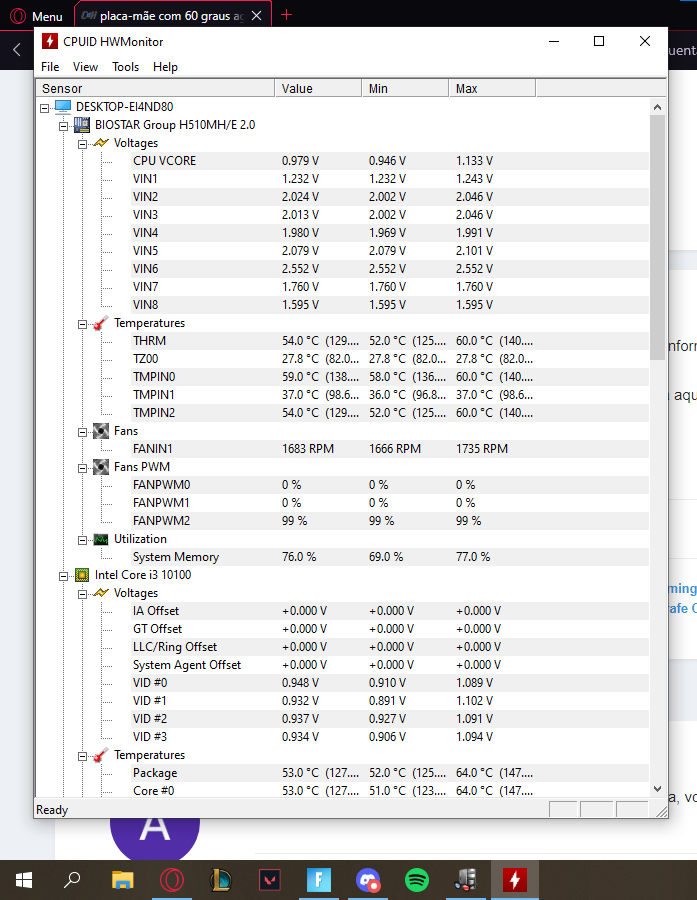697x900 pixels.
Task: Select the FANIN1 fan row
Action: pos(390,449)
